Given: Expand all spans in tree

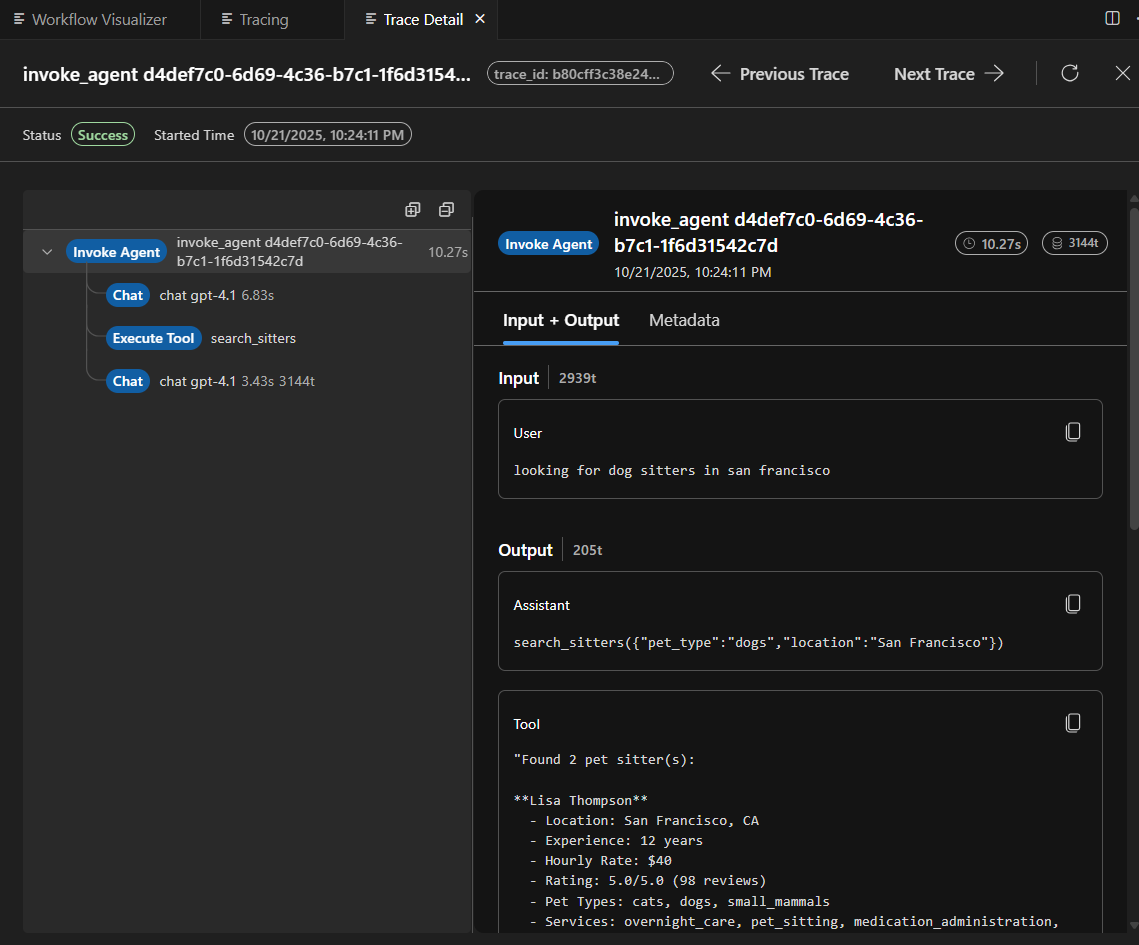Looking at the screenshot, I should [413, 210].
